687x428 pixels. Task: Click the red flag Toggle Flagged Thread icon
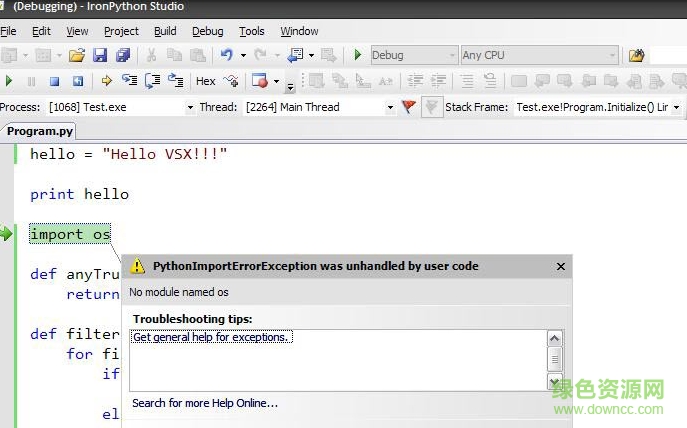(408, 106)
